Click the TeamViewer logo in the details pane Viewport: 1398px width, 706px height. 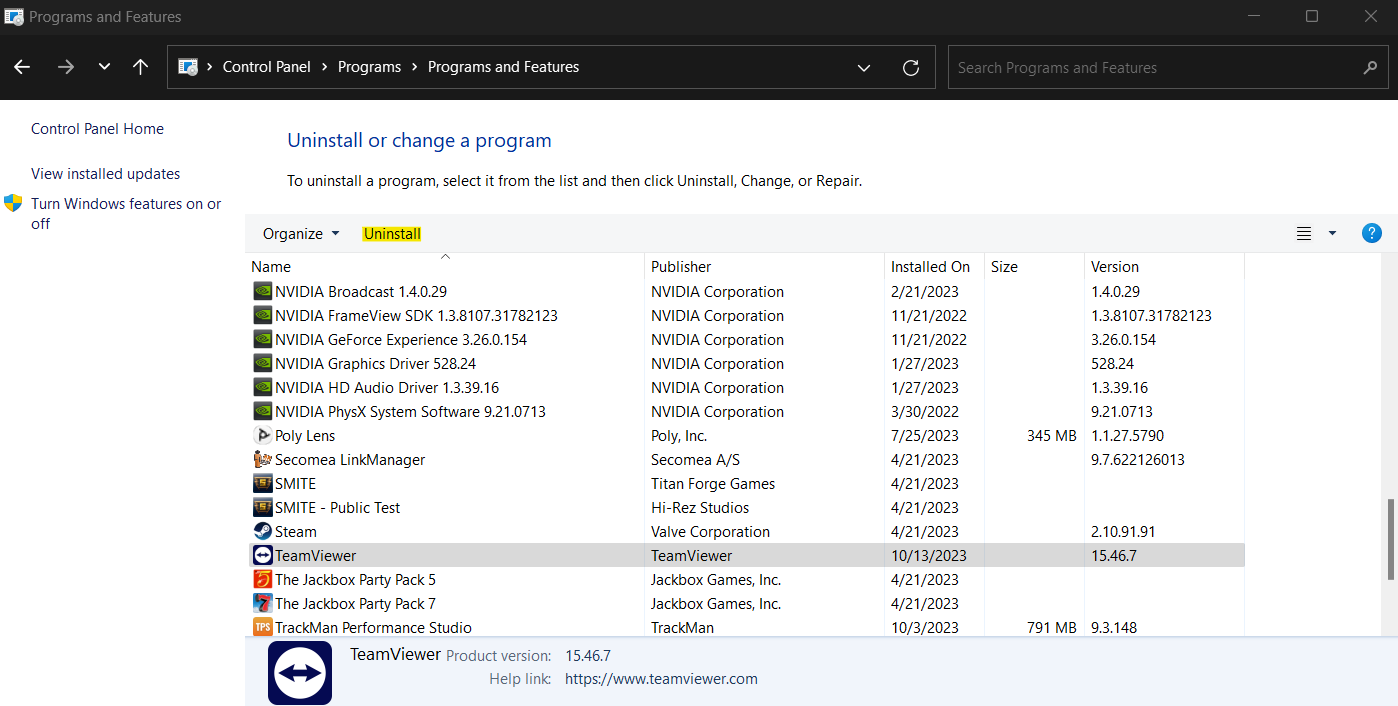click(x=299, y=672)
